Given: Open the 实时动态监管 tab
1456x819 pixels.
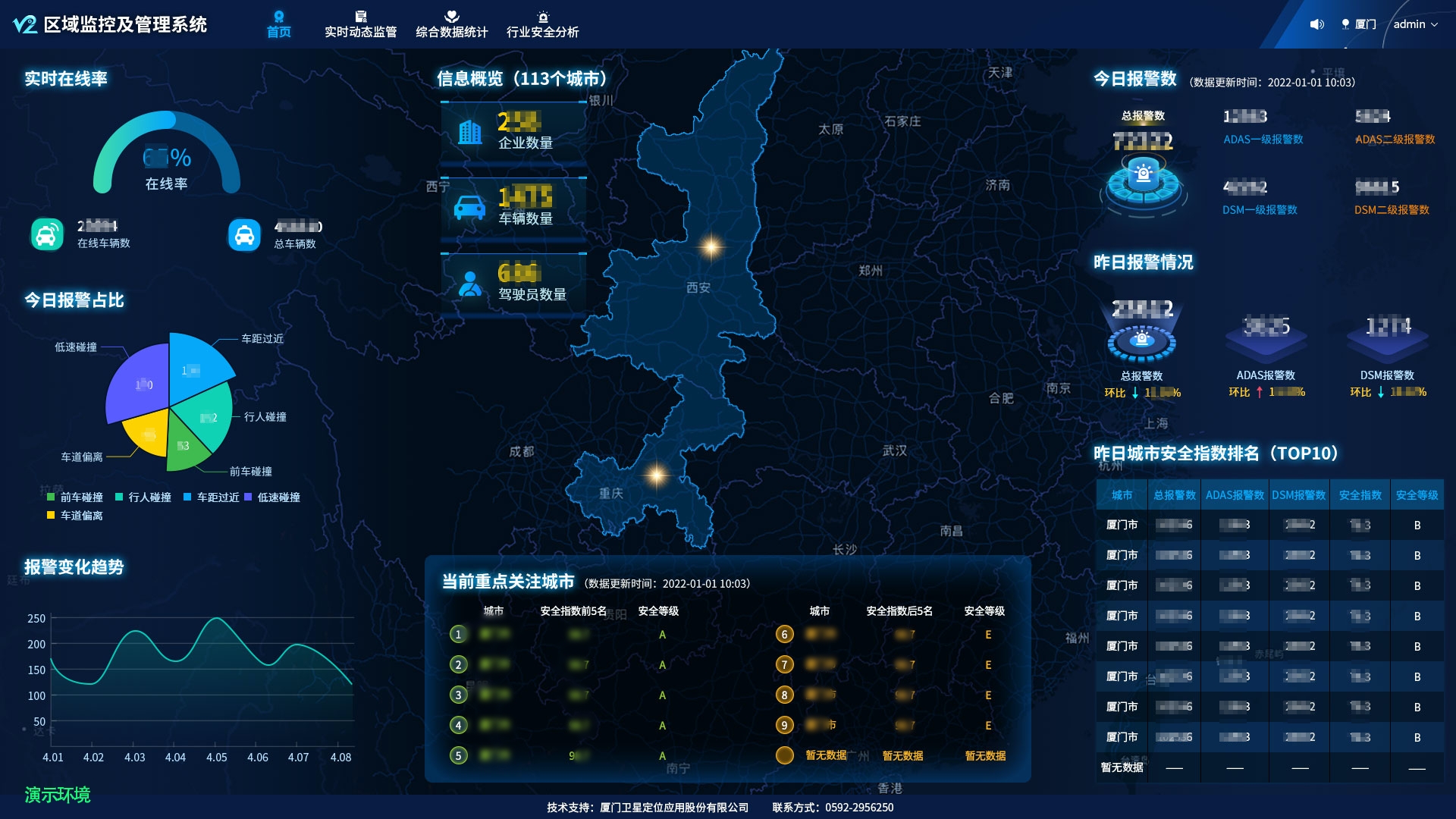Looking at the screenshot, I should 360,24.
